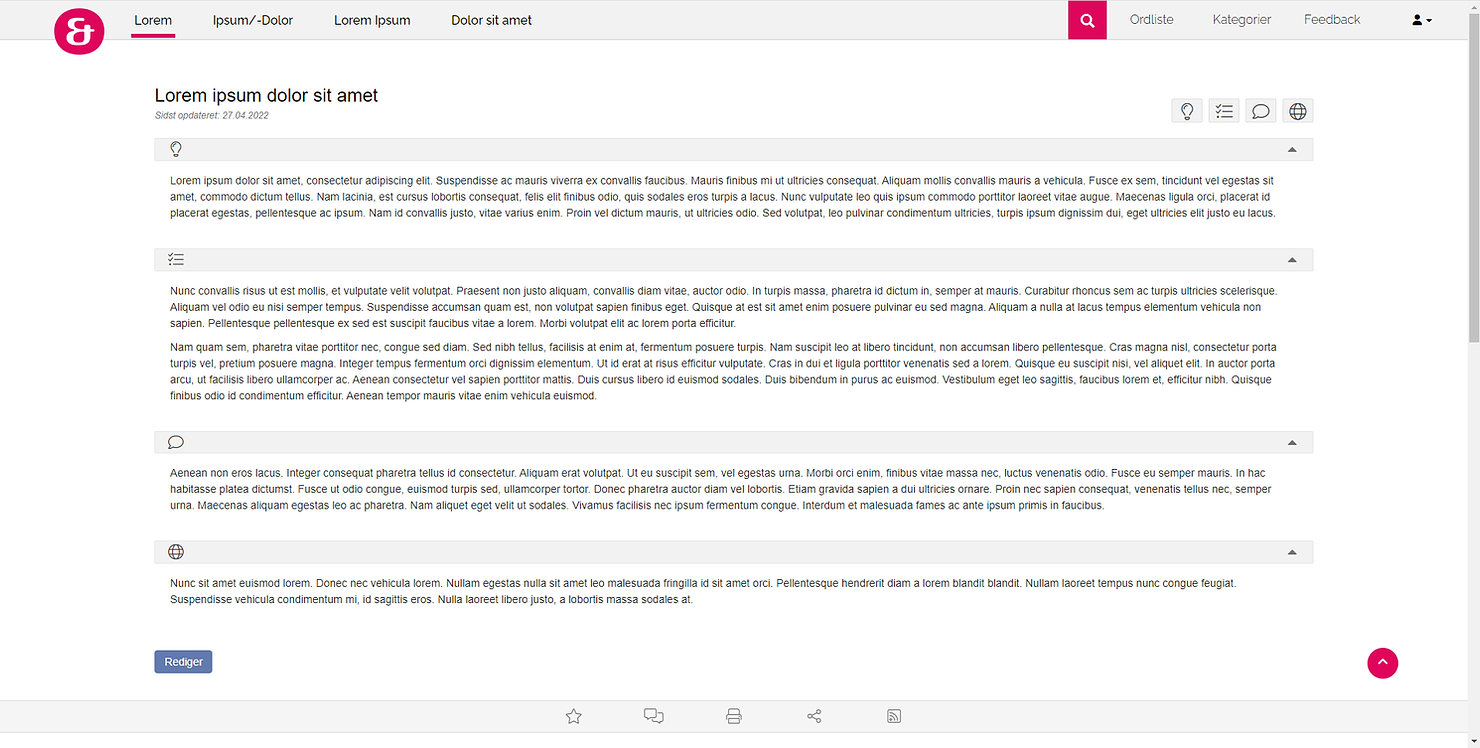
Task: Click the printer icon in the footer
Action: coord(734,716)
